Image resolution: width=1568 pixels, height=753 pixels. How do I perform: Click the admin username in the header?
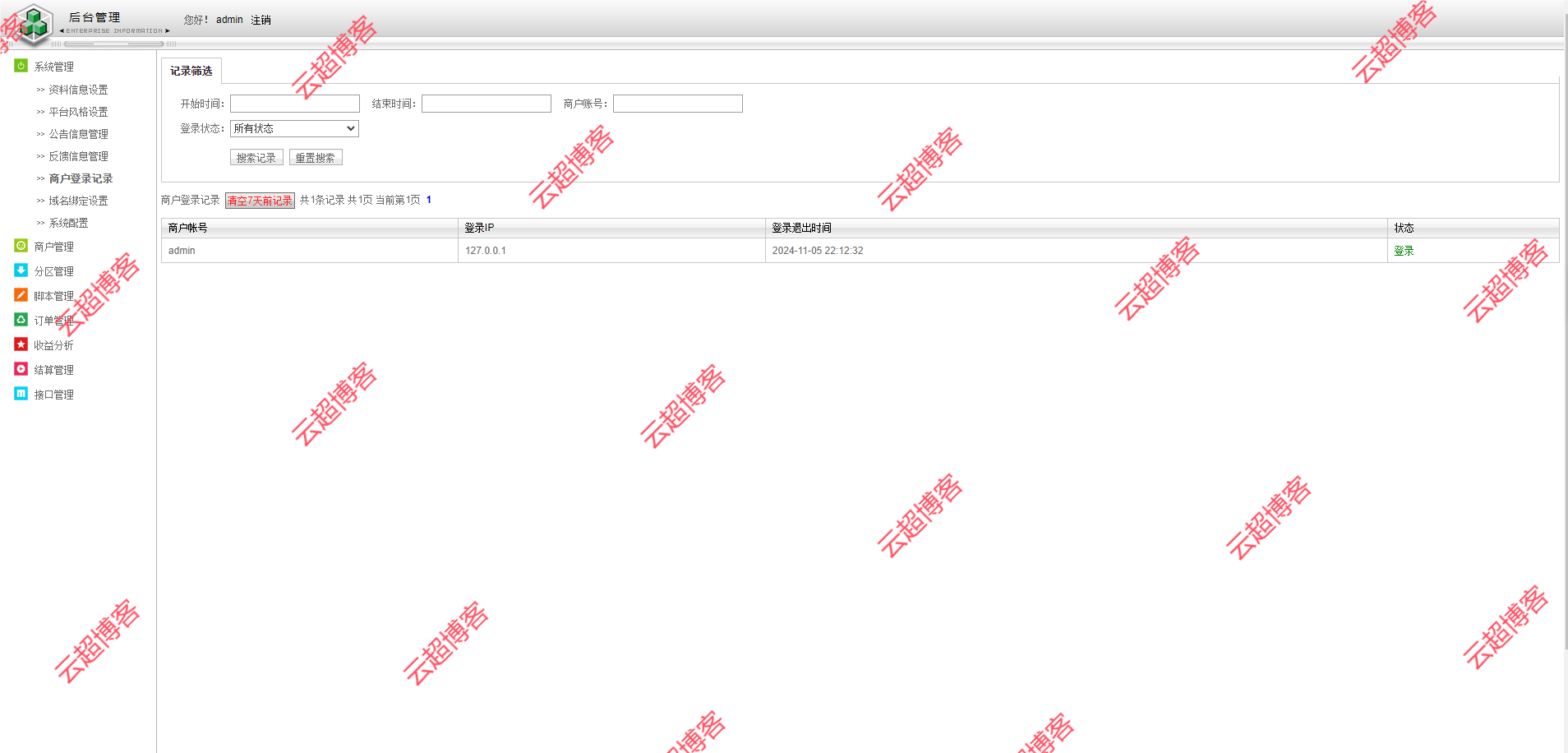(x=229, y=20)
